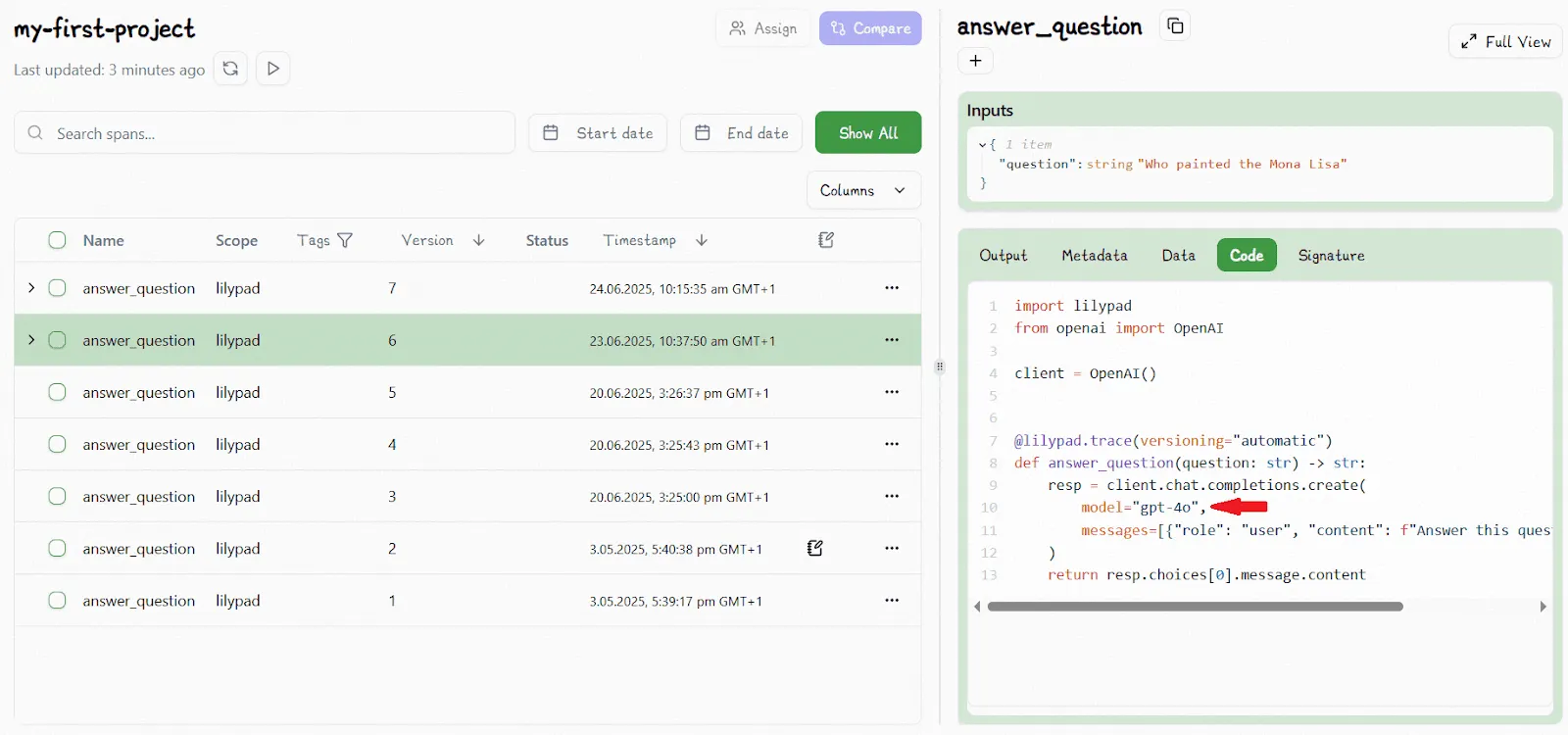Switch to the Signature tab
The height and width of the screenshot is (735, 1568).
1331,255
